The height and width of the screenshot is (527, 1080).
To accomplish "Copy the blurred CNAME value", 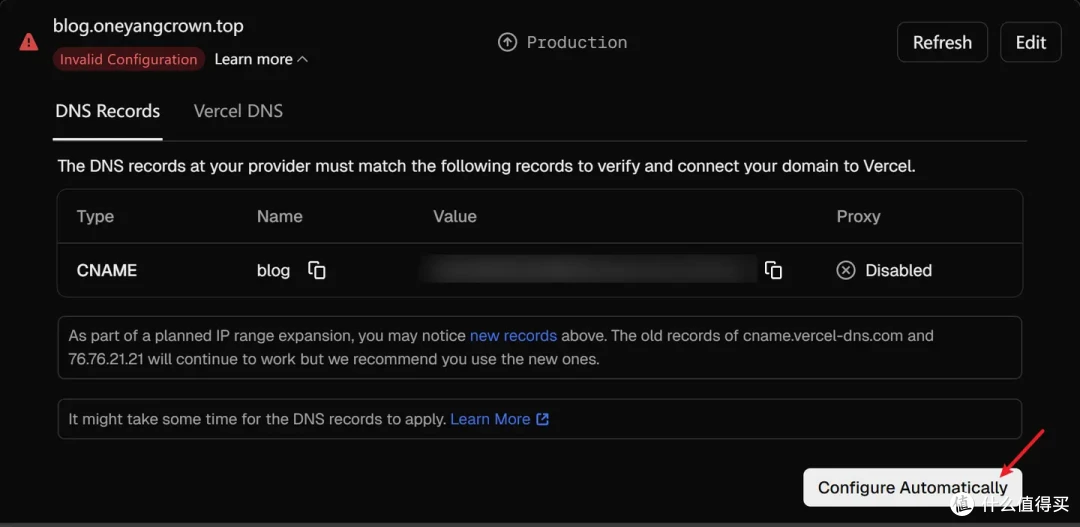I will click(773, 271).
